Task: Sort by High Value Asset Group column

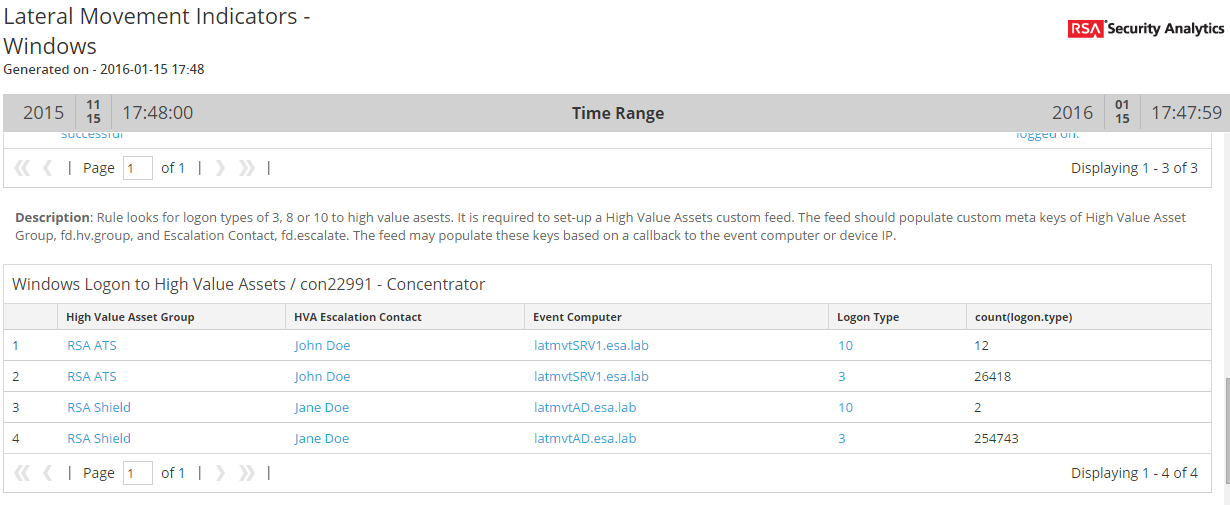Action: (x=130, y=317)
